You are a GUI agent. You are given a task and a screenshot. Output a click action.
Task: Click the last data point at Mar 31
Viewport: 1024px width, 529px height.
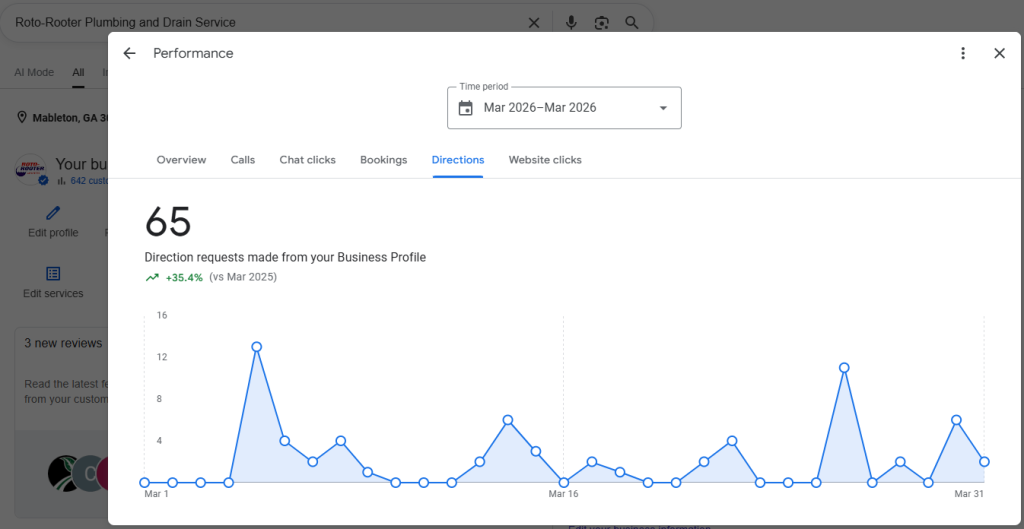[984, 462]
